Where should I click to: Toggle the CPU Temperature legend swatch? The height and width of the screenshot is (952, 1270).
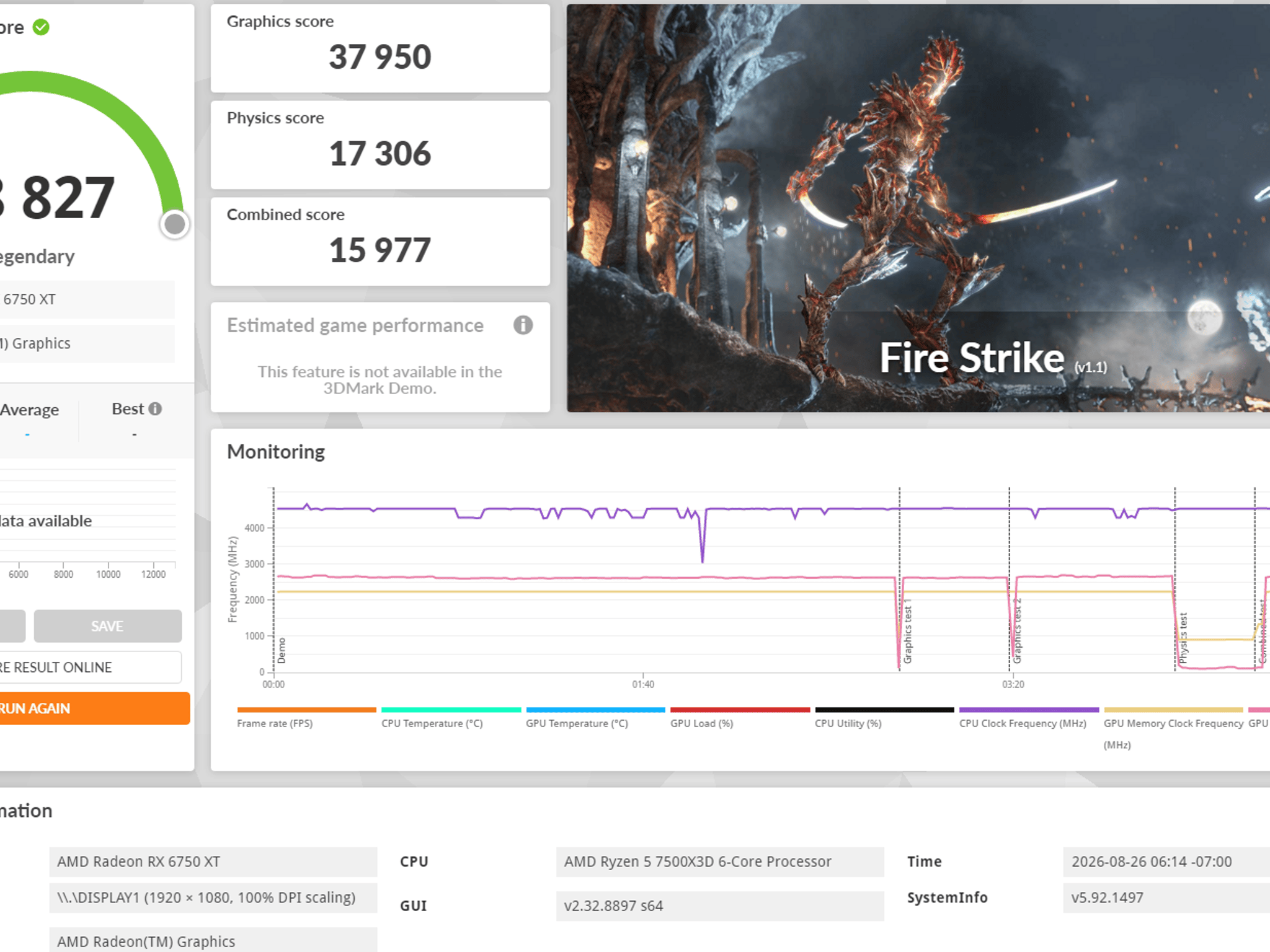pyautogui.click(x=451, y=710)
